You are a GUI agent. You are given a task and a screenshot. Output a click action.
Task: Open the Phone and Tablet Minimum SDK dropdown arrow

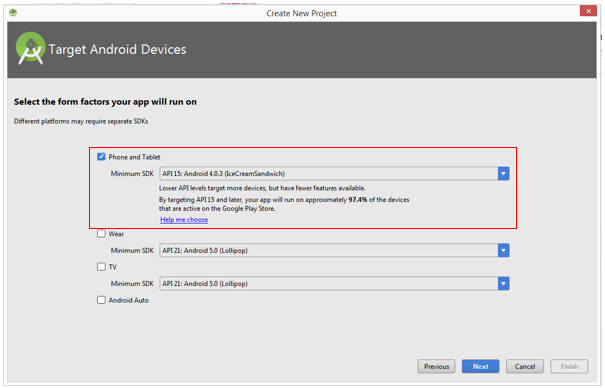[503, 174]
